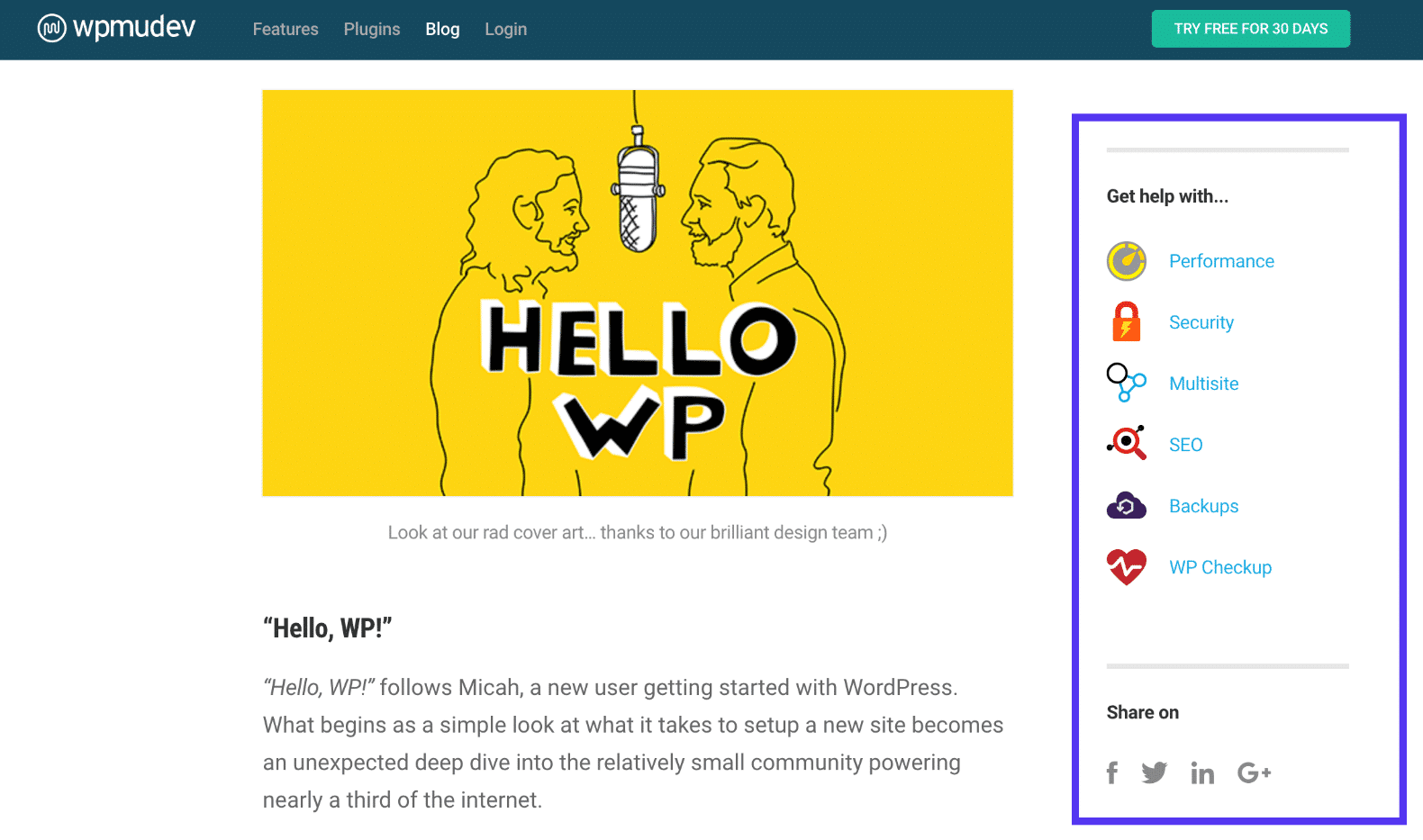Share the article on Google+

pos(1253,772)
